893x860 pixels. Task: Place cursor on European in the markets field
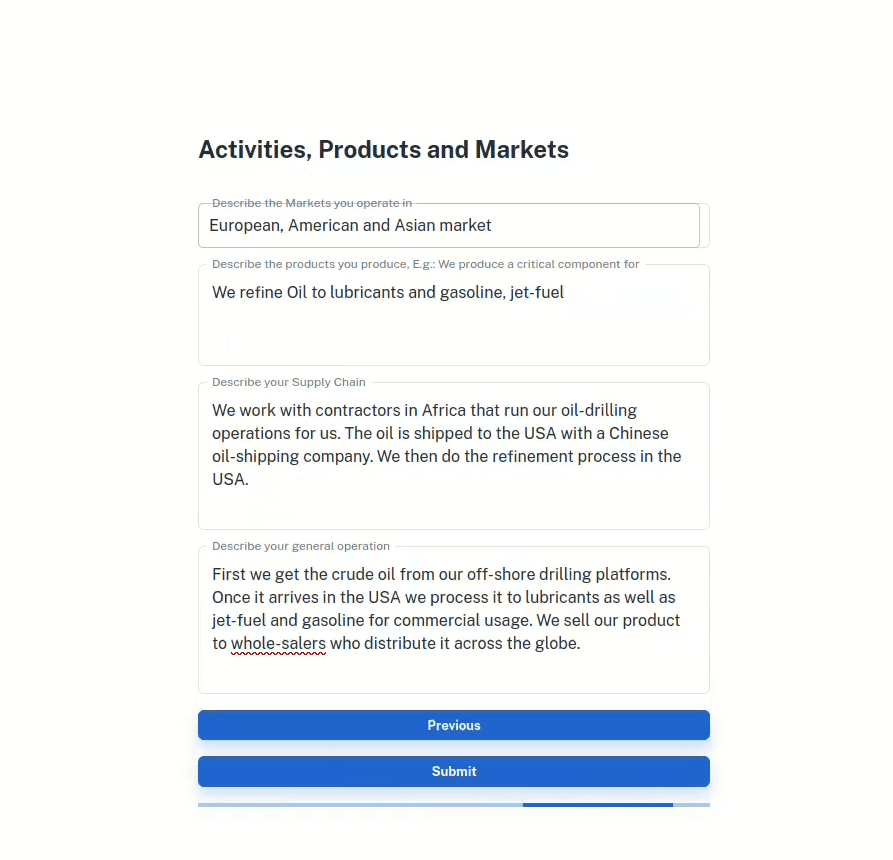246,226
